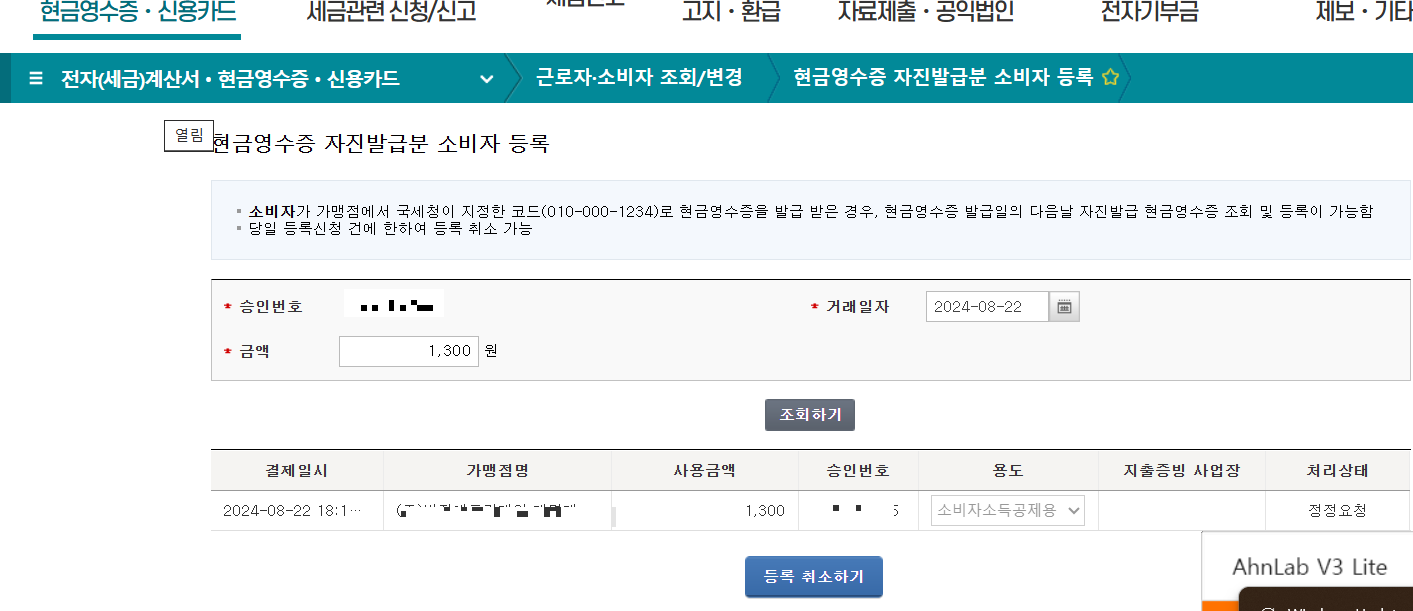The image size is (1413, 611).
Task: Select the 거래일자 date field showing 2024-08-22
Action: [x=986, y=306]
